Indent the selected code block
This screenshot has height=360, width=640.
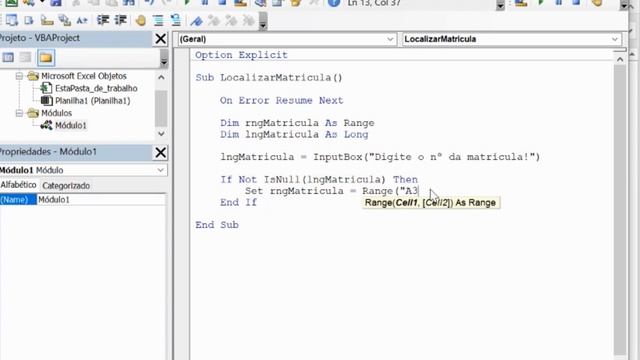pyautogui.click(x=103, y=20)
